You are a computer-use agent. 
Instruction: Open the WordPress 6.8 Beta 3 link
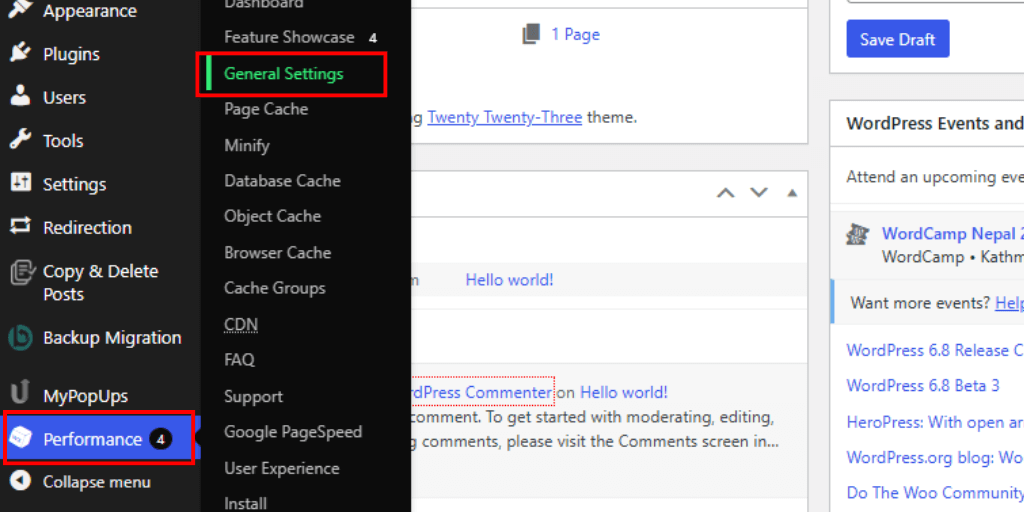(x=923, y=385)
